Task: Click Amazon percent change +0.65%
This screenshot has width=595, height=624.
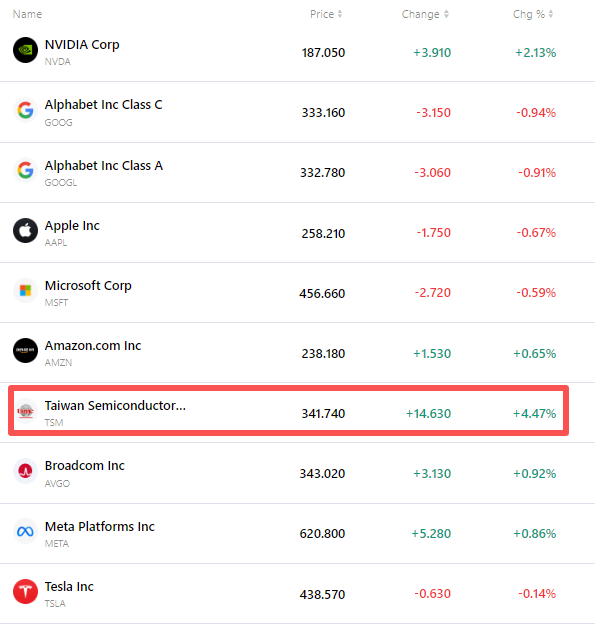Action: coord(535,354)
